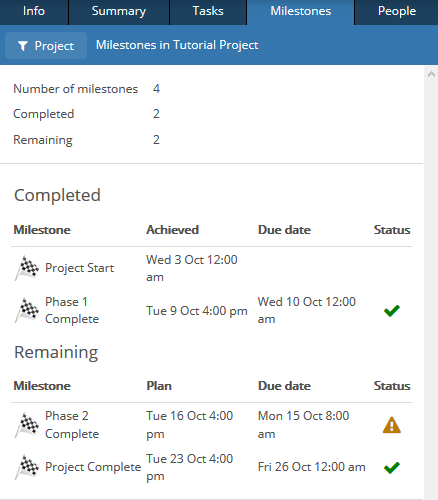Click the Remaining table Due date header

(284, 386)
